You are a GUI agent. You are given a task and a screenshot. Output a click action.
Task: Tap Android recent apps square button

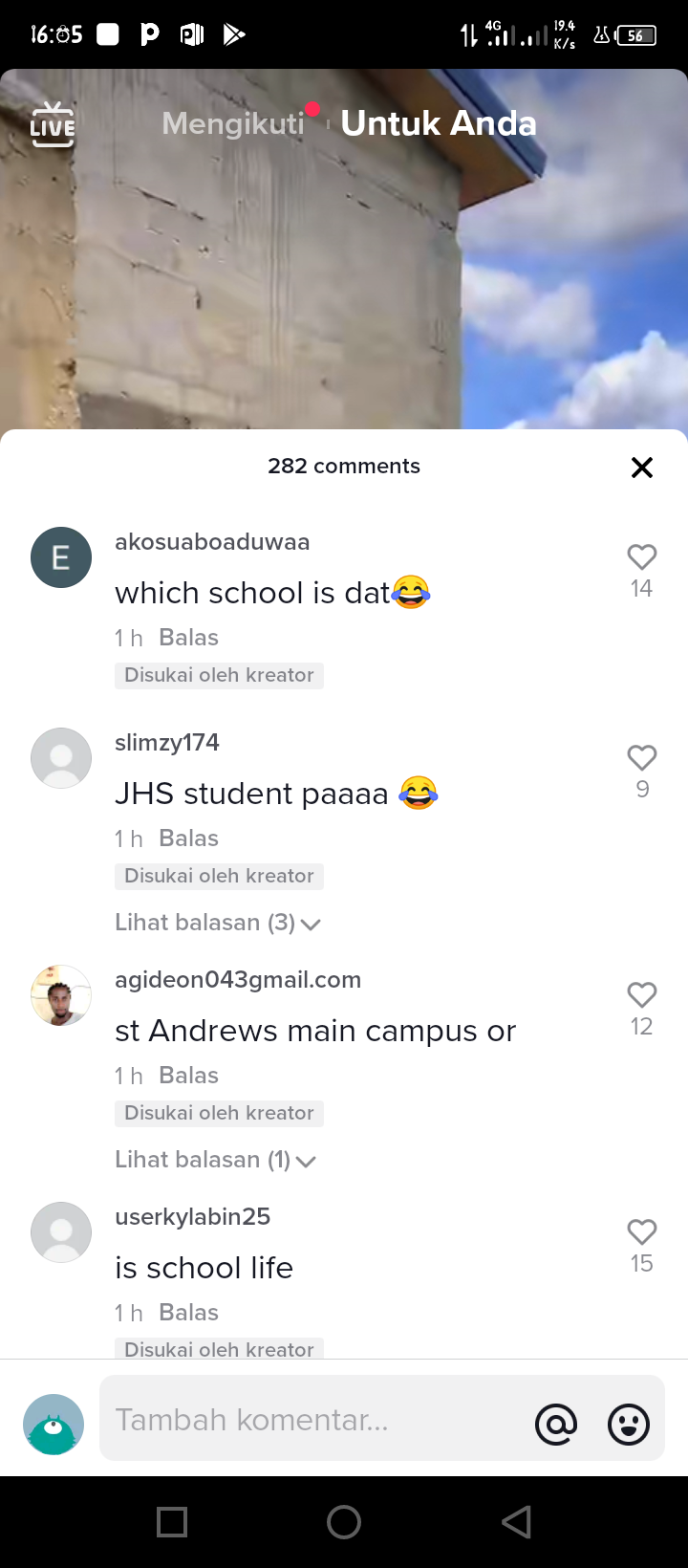coord(172,1522)
